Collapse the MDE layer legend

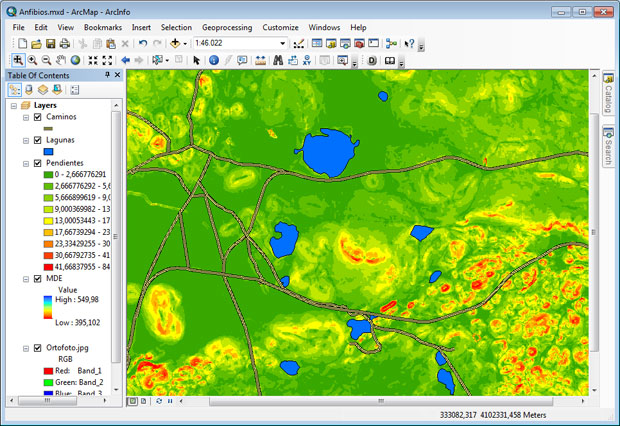(x=26, y=279)
